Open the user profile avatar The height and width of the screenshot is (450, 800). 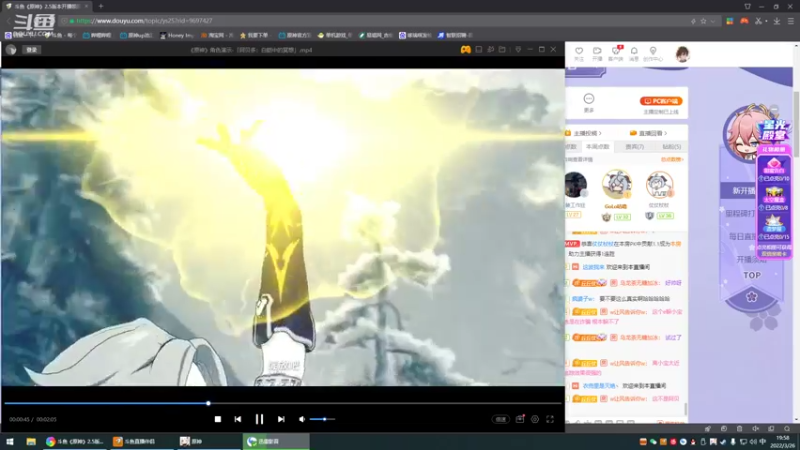(x=682, y=54)
